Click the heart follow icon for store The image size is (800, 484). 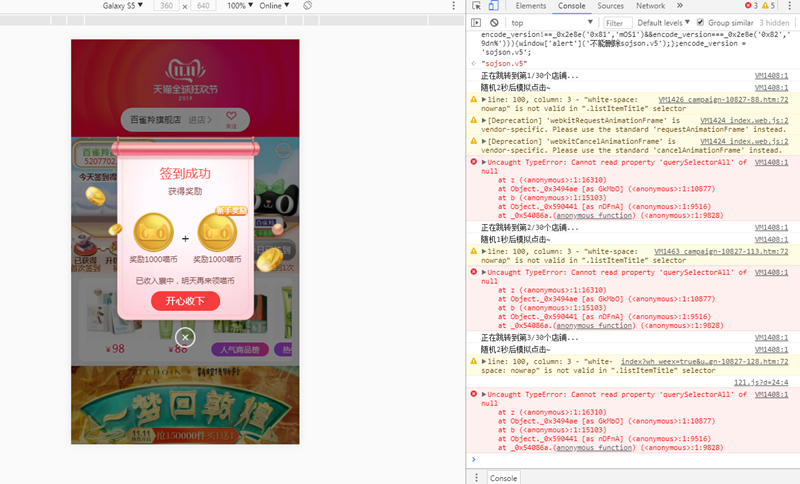[231, 118]
